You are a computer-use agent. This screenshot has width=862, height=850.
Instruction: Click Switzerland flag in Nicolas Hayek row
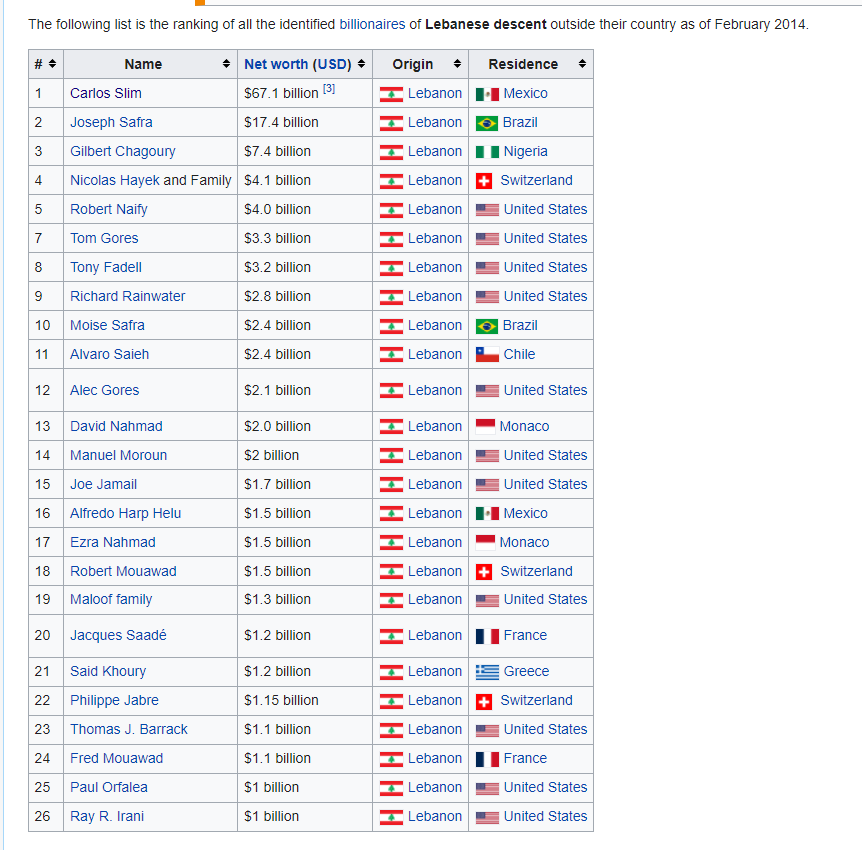click(x=484, y=181)
